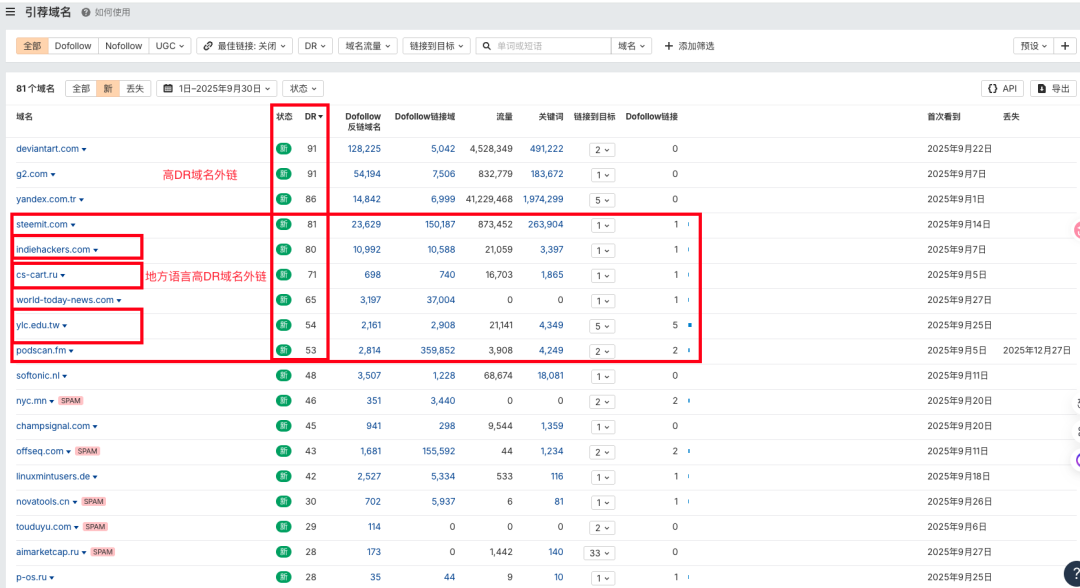The width and height of the screenshot is (1080, 588).
Task: Click keywords value 183,672 for g2.com
Action: (547, 174)
